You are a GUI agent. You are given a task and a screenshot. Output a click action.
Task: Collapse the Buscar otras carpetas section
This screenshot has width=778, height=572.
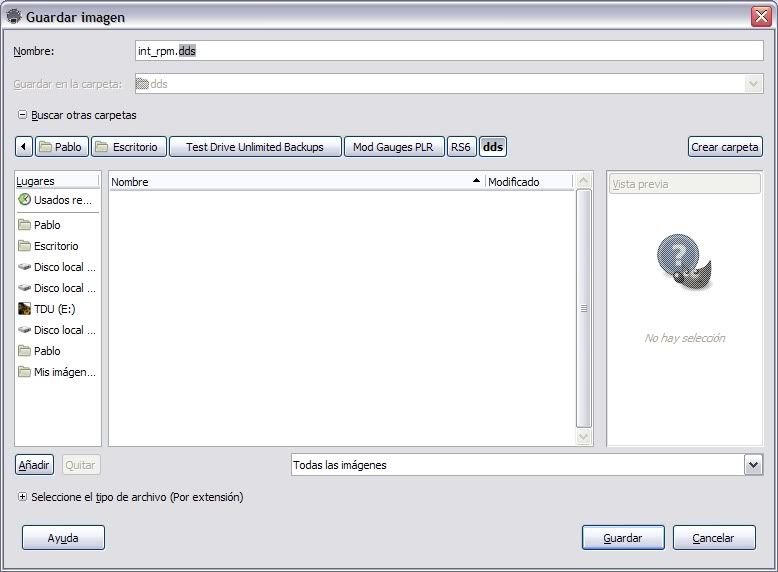[22, 115]
